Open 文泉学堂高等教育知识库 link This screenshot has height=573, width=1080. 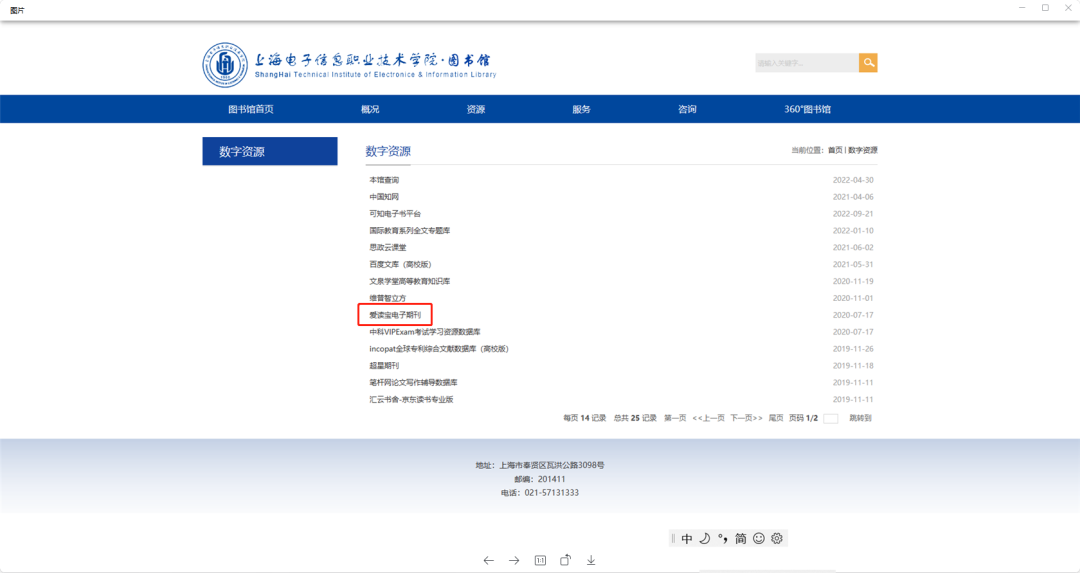click(x=409, y=281)
